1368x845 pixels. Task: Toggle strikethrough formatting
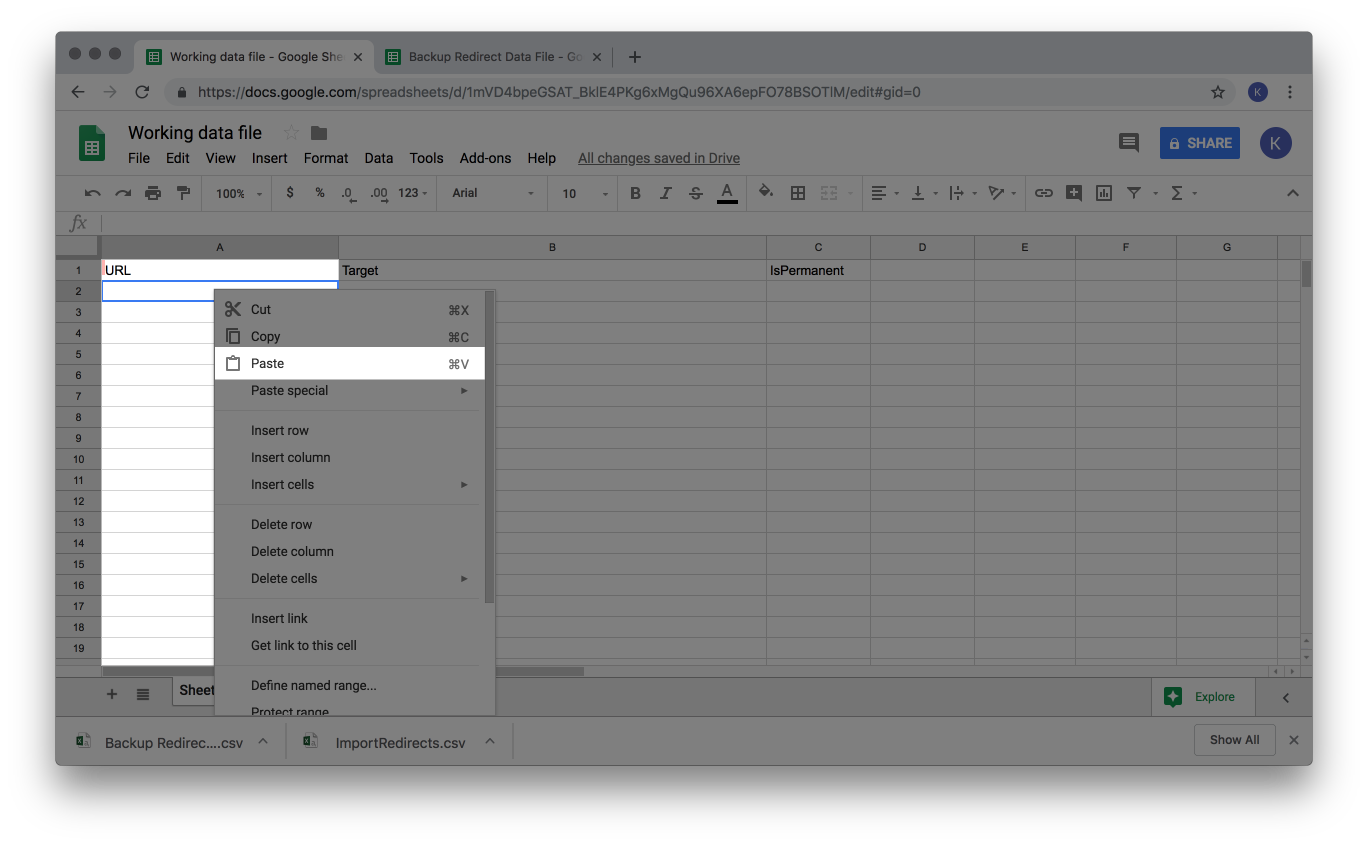tap(696, 193)
